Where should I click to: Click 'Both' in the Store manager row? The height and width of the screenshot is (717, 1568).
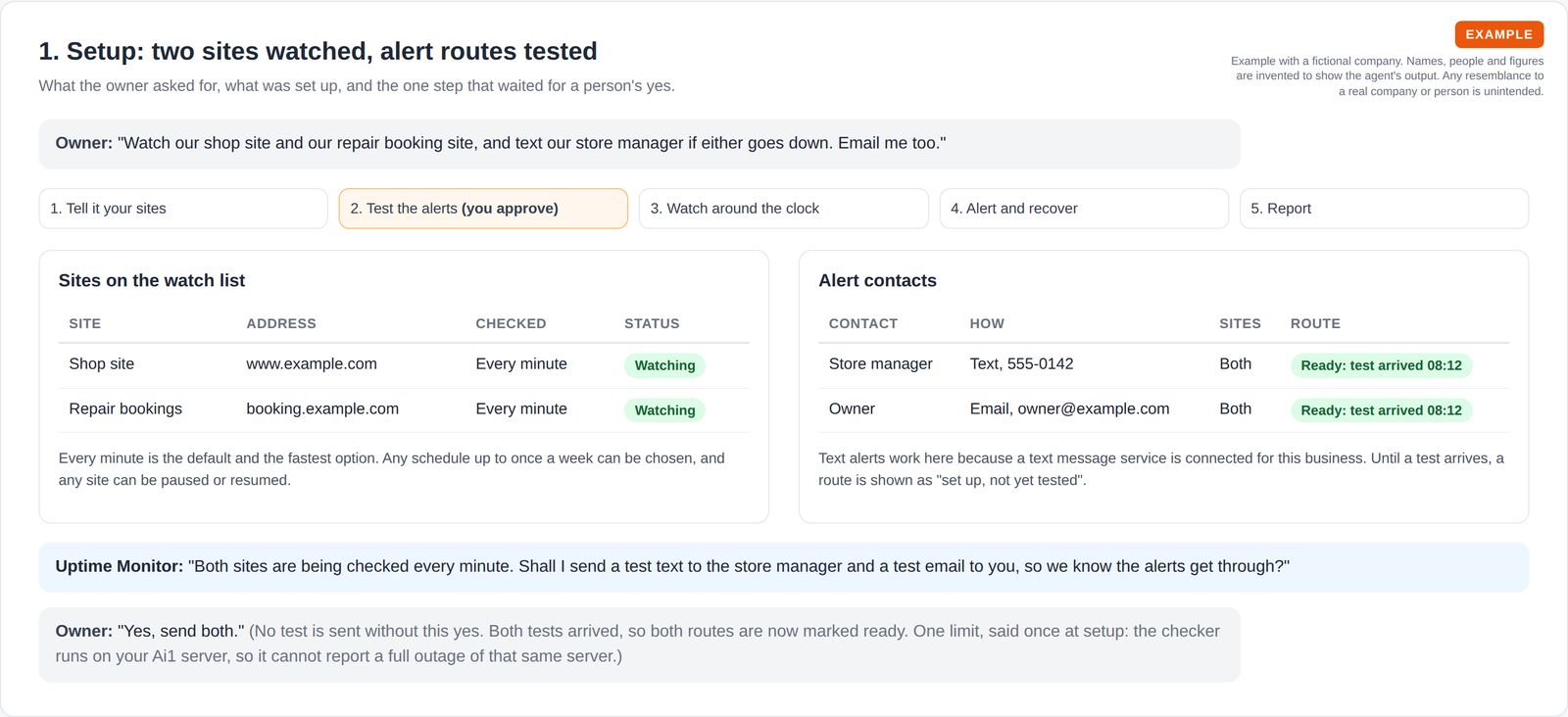point(1235,364)
